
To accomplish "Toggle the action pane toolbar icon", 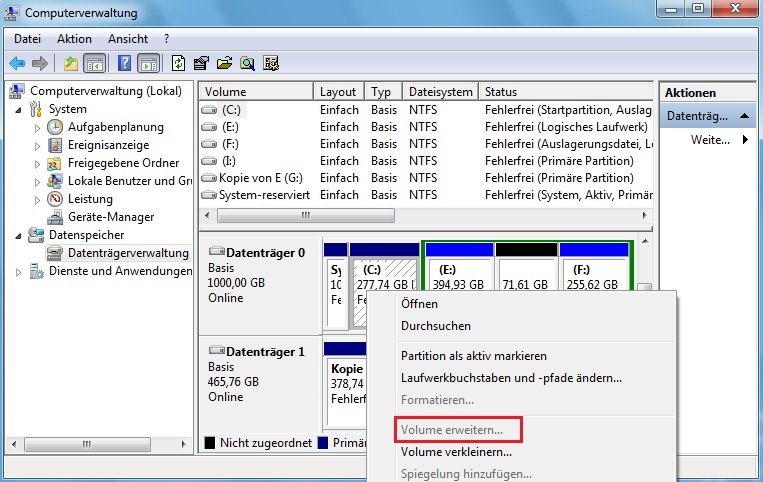I will [148, 63].
